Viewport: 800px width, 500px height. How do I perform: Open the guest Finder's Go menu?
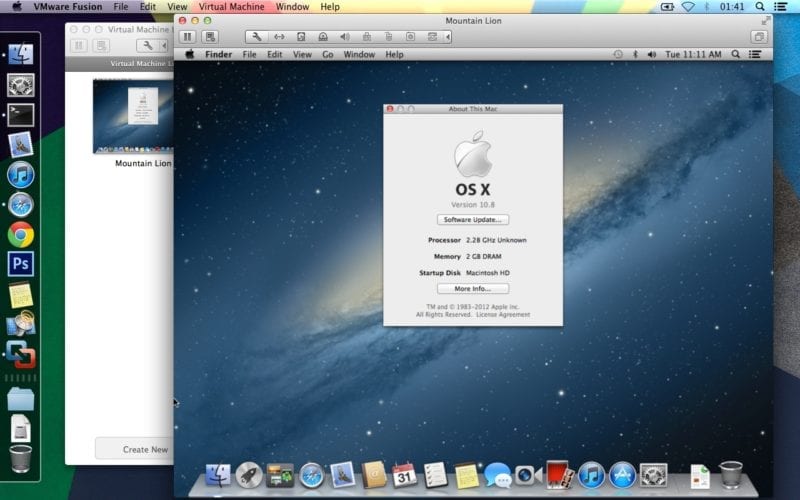pos(328,54)
